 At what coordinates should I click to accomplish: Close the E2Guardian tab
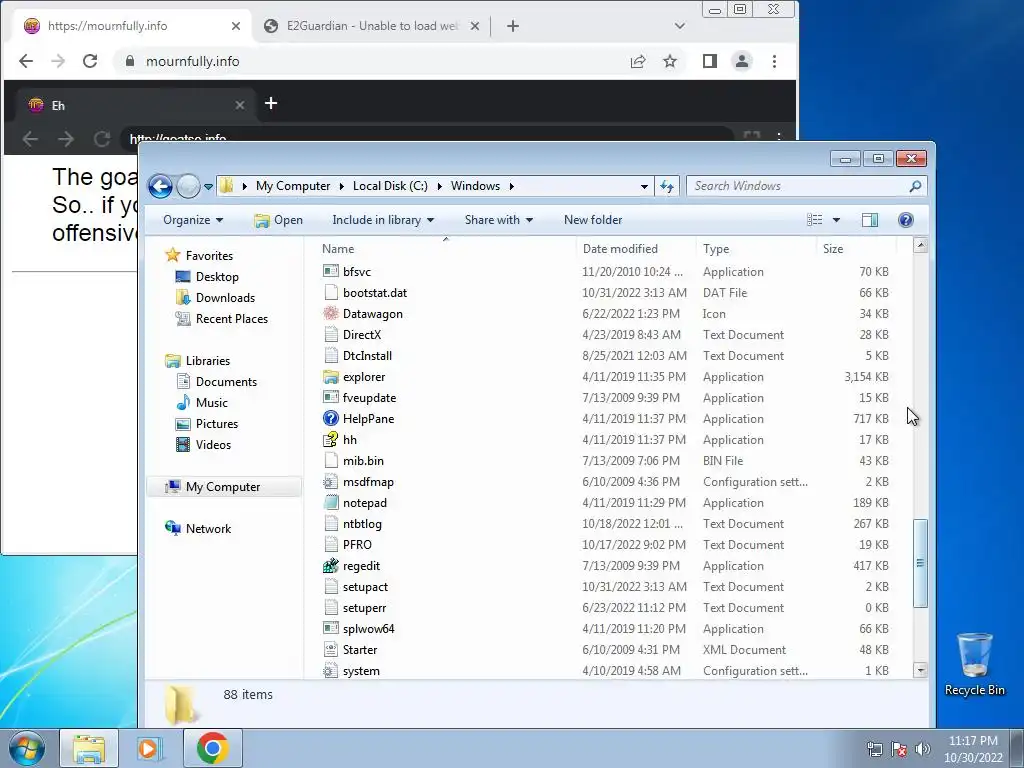[x=475, y=26]
